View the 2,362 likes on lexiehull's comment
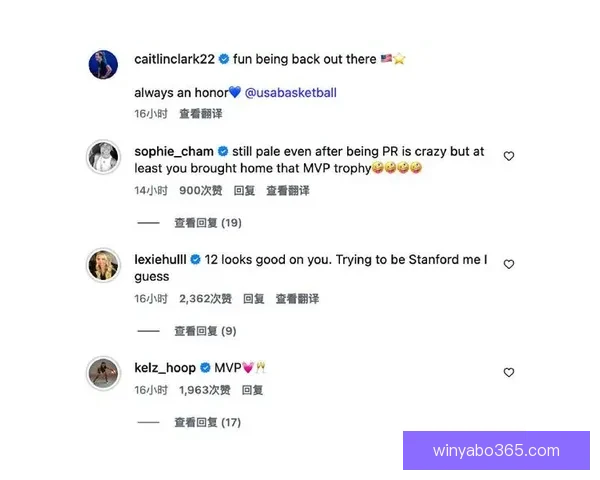600x480 pixels. [x=205, y=299]
